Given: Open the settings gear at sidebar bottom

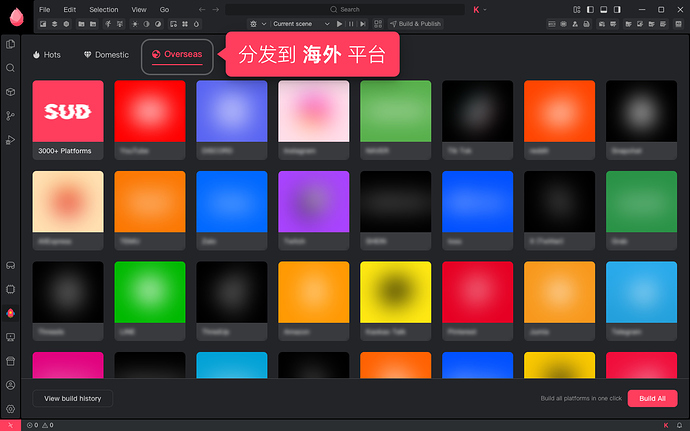Looking at the screenshot, I should point(11,409).
